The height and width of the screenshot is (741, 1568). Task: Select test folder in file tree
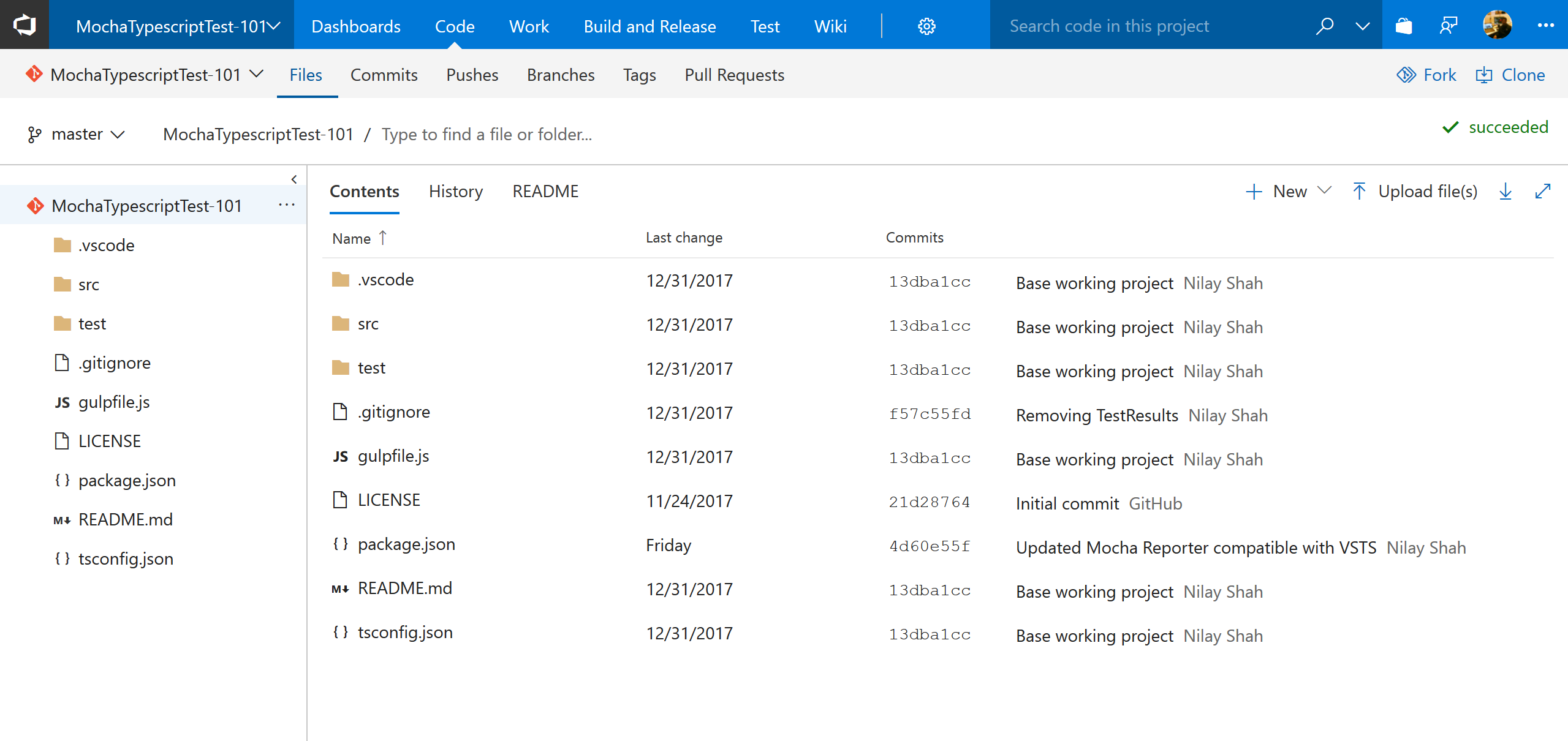coord(92,323)
